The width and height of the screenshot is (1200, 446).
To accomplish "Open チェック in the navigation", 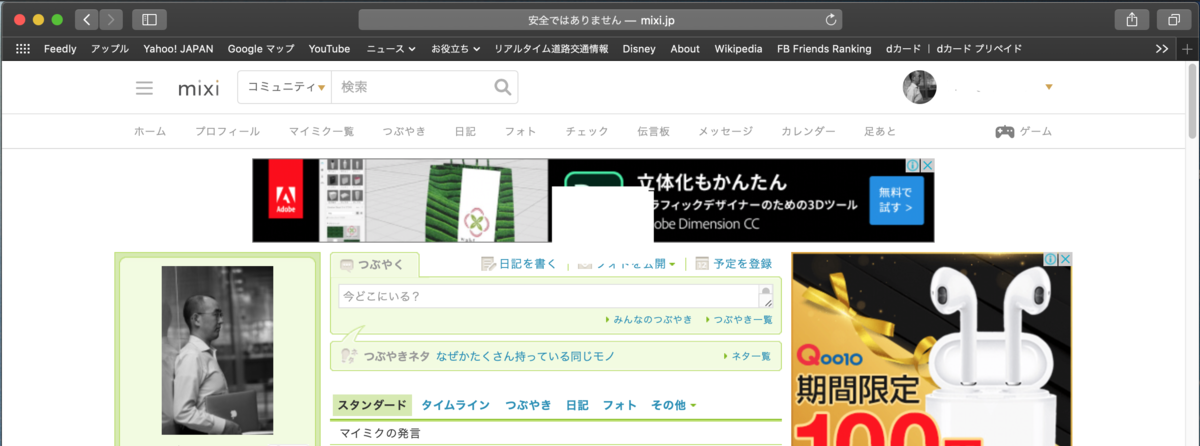I will click(587, 131).
